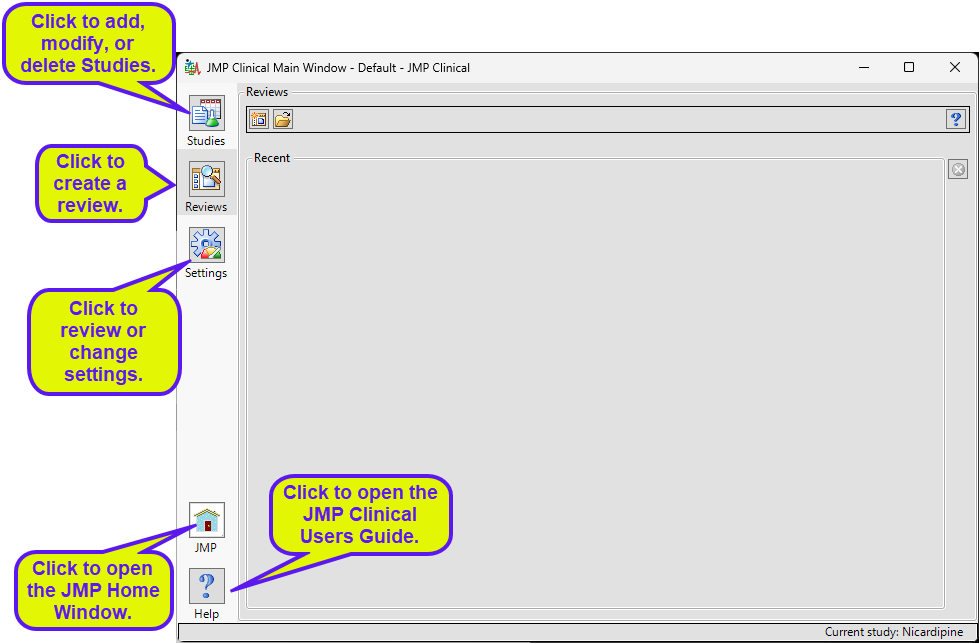This screenshot has height=643, width=979.
Task: Minimize the JMP Clinical Main Window
Action: click(864, 67)
